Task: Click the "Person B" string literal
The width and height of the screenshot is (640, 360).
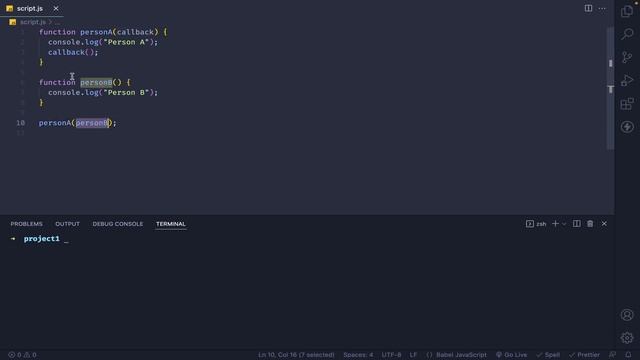Action: pos(126,93)
